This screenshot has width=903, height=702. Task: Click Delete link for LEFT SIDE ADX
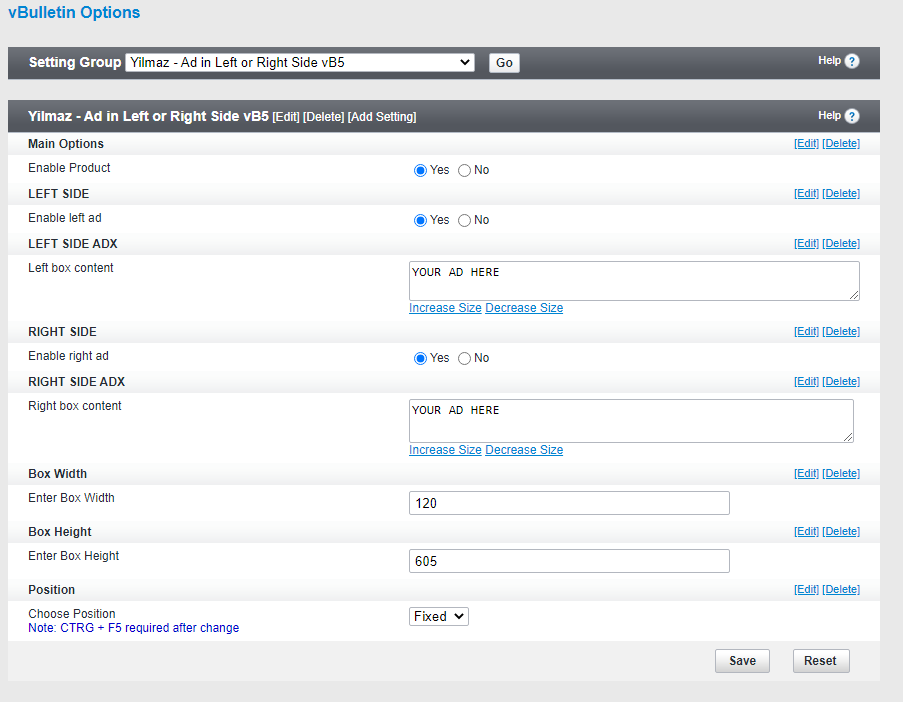841,243
